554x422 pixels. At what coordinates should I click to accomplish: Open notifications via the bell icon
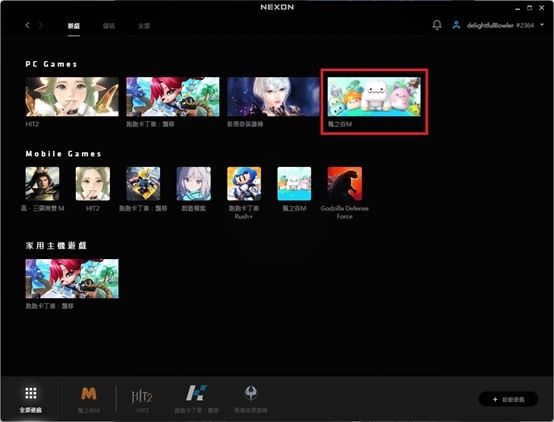point(437,25)
